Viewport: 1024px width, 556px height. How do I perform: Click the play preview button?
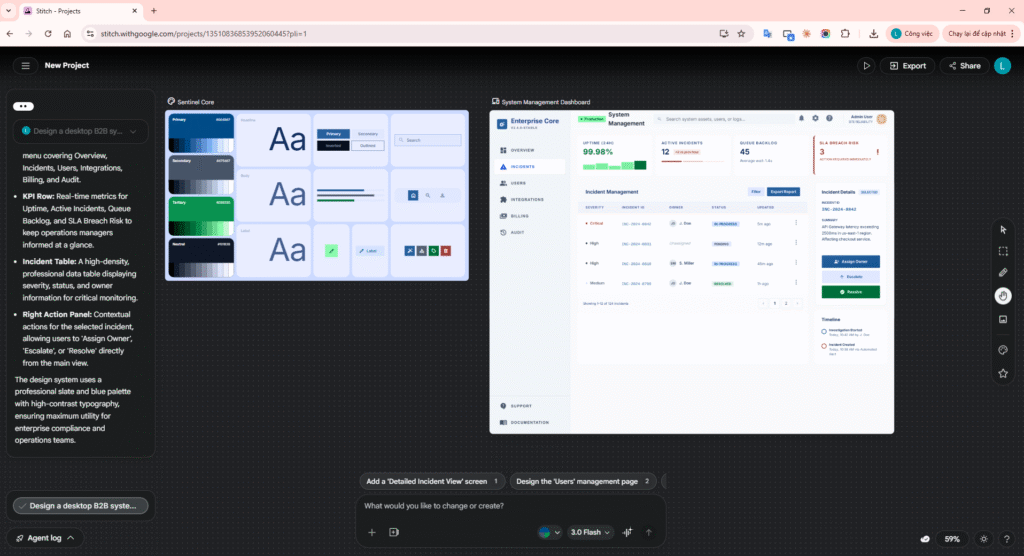(867, 66)
